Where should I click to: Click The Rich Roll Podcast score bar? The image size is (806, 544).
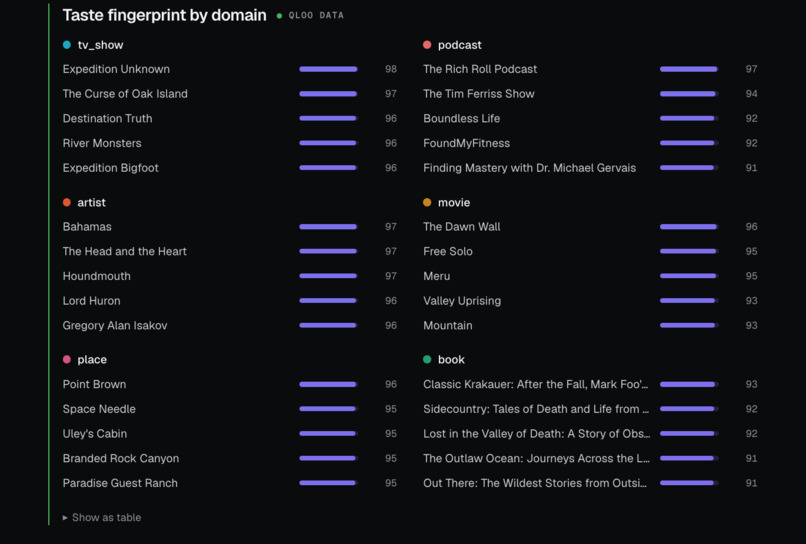tap(689, 69)
